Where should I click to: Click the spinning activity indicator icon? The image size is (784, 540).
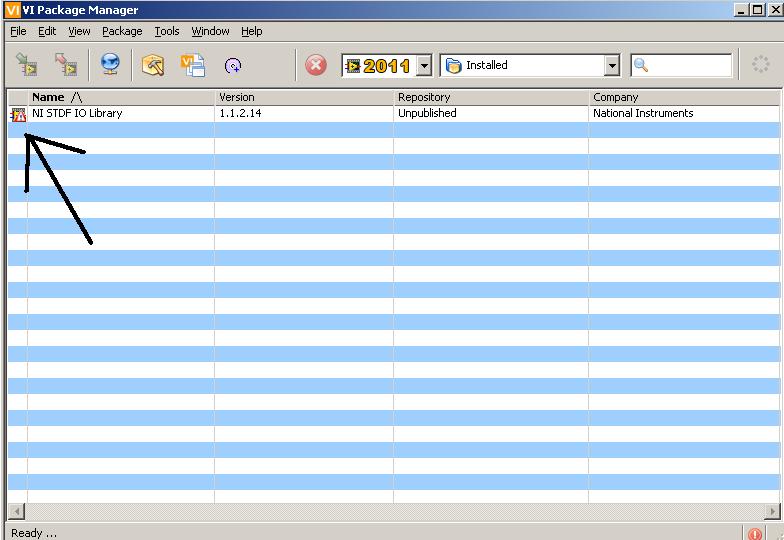(760, 64)
